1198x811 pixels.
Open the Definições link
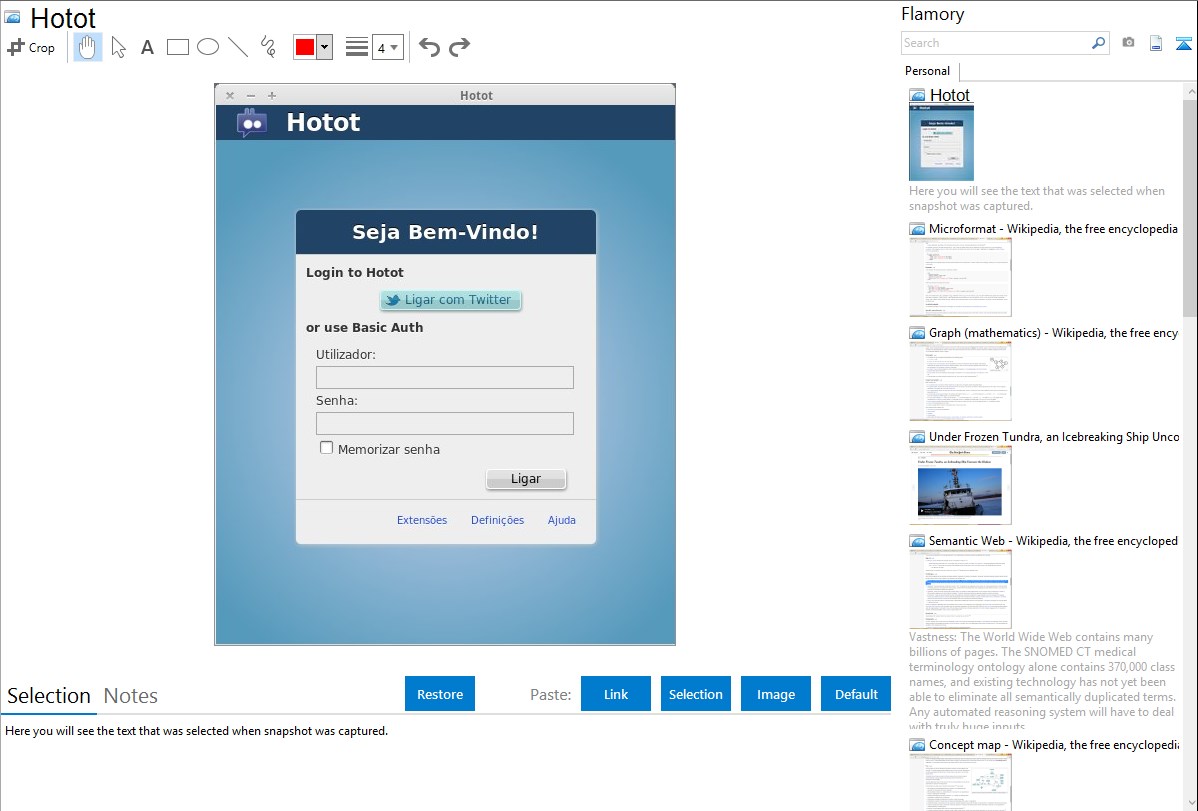click(x=497, y=520)
